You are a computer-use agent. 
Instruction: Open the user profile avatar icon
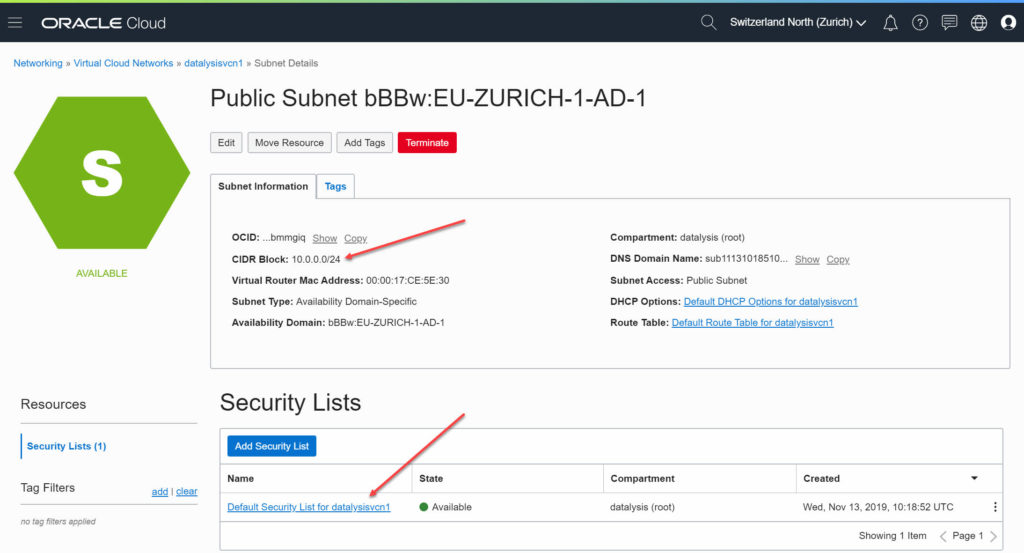1008,23
